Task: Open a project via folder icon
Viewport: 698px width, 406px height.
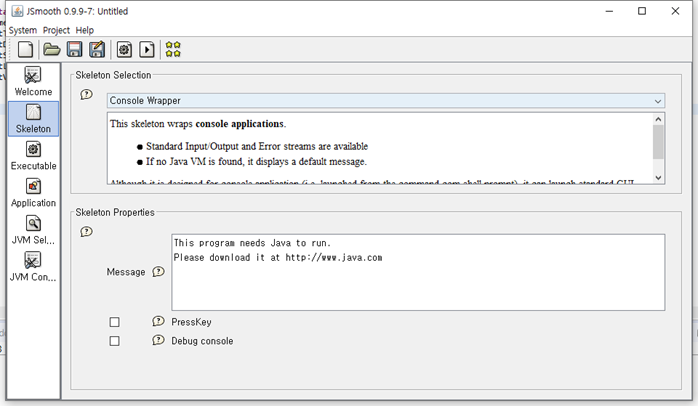Action: point(52,49)
